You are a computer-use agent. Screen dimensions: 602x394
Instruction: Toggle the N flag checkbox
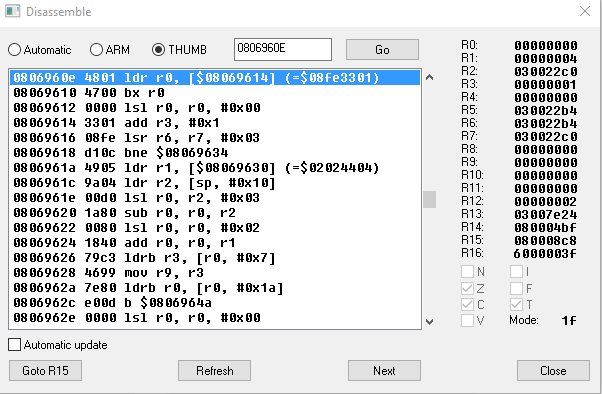(x=467, y=271)
